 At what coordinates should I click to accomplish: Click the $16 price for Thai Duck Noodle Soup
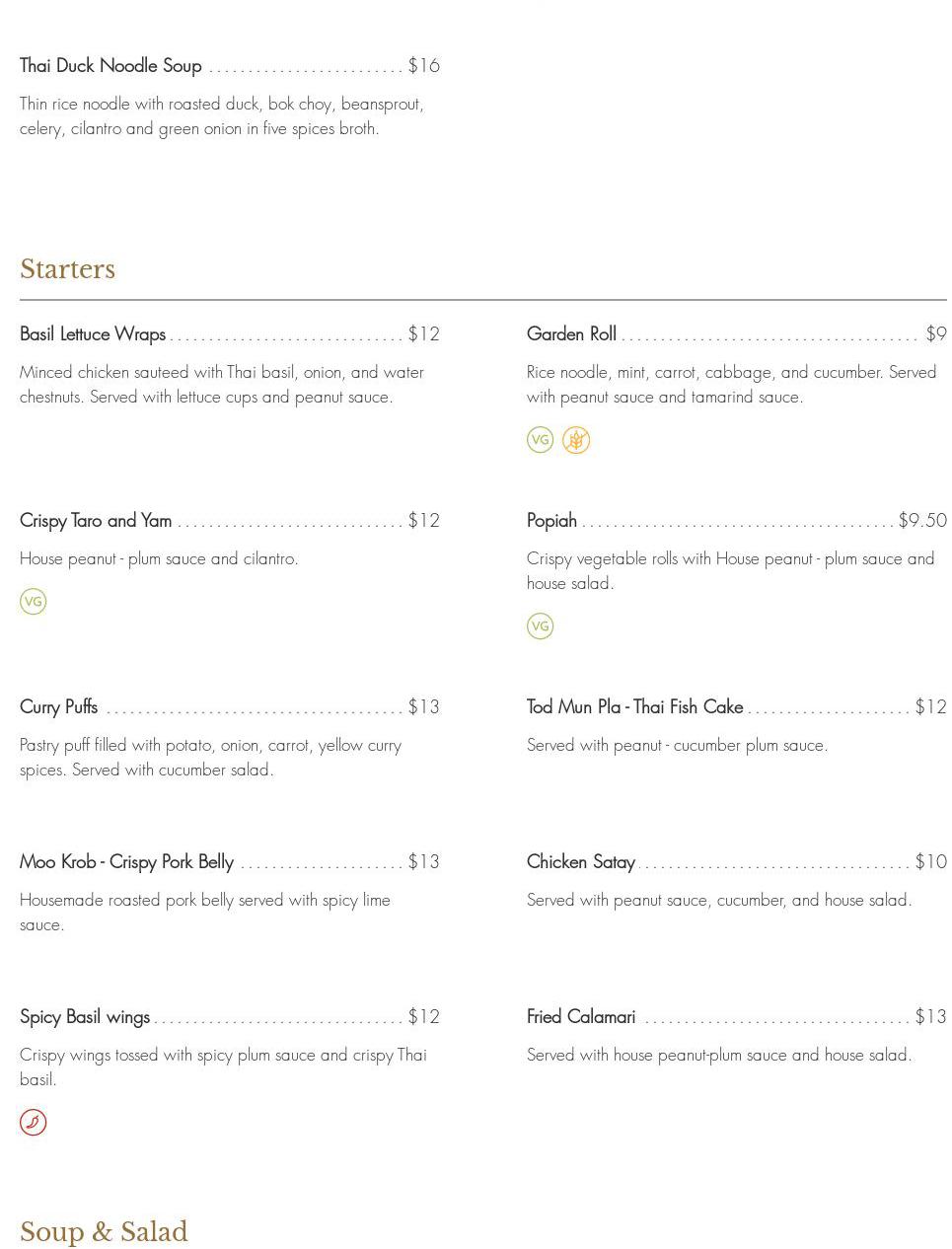(424, 66)
